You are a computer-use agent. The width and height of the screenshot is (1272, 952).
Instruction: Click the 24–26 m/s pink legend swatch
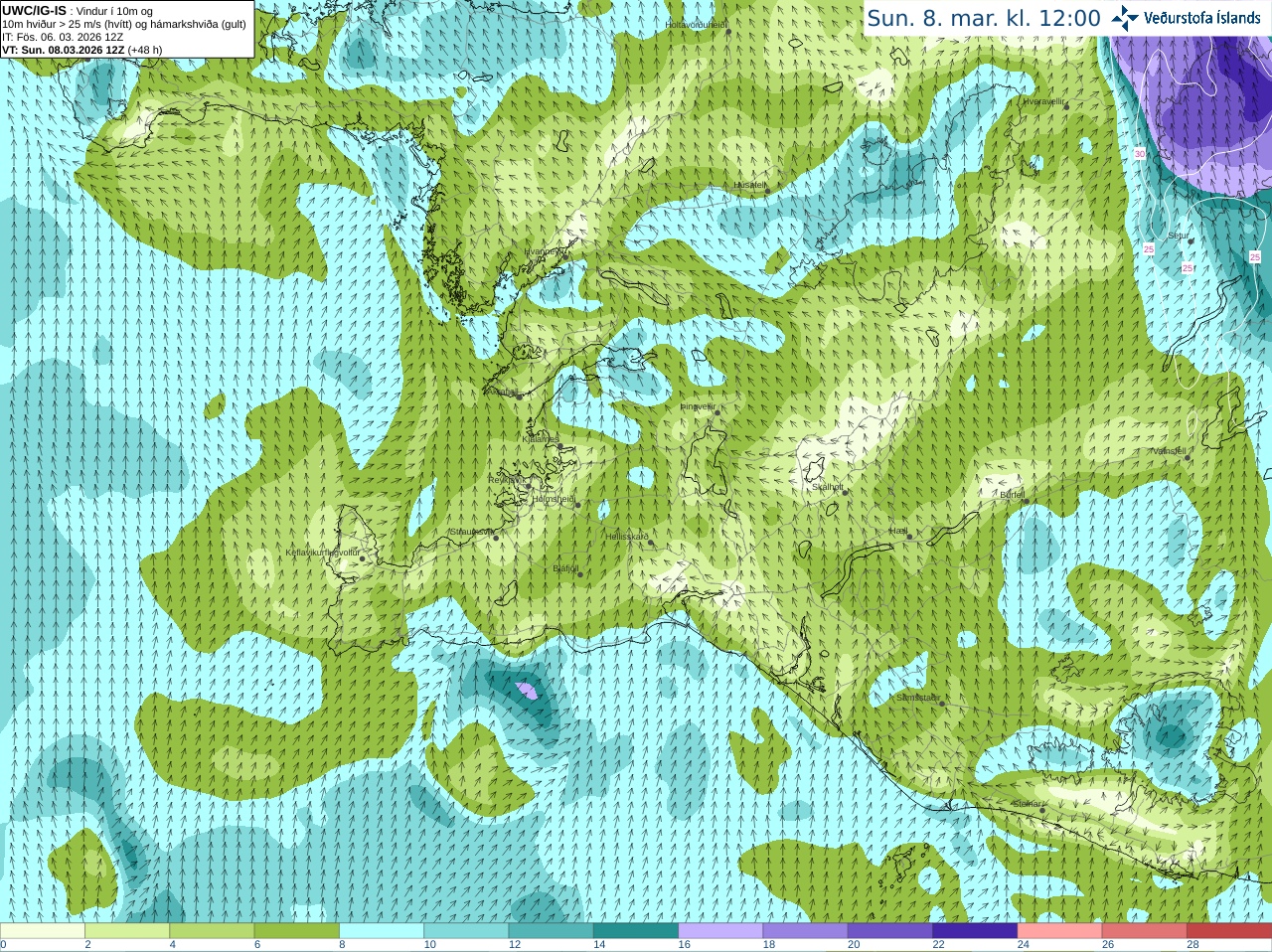tap(1059, 931)
